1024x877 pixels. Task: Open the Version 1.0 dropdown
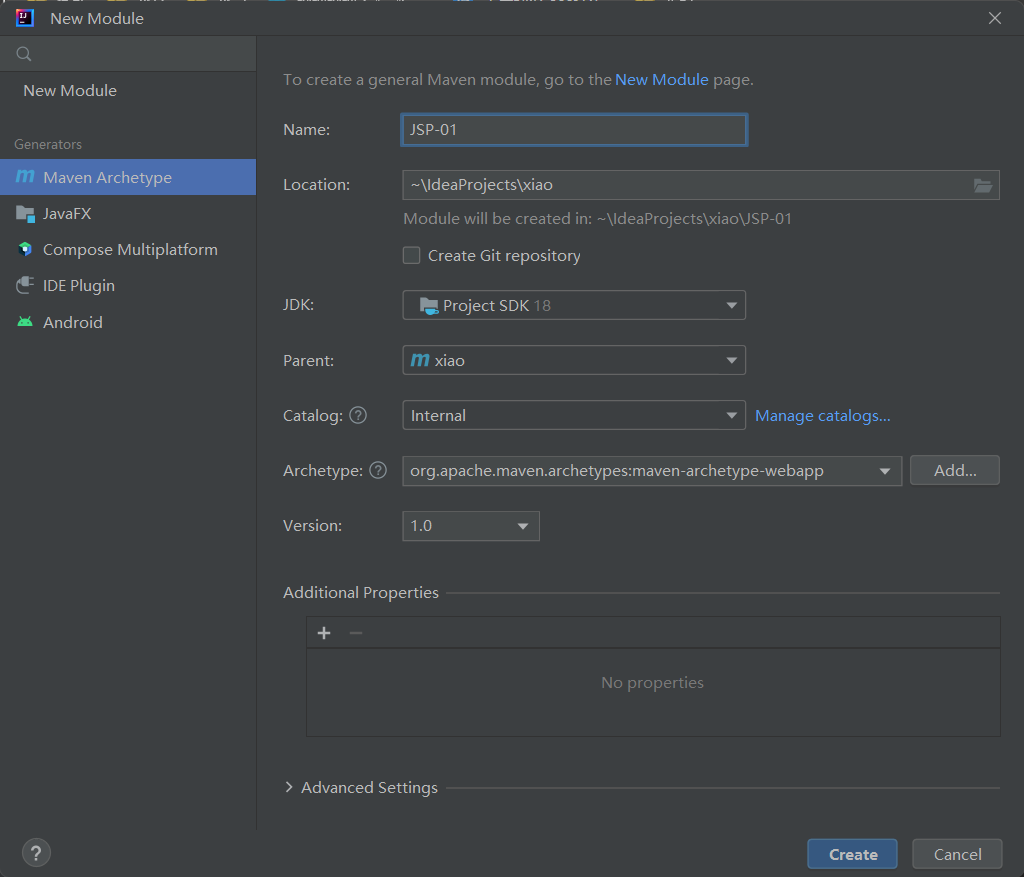[x=471, y=526]
